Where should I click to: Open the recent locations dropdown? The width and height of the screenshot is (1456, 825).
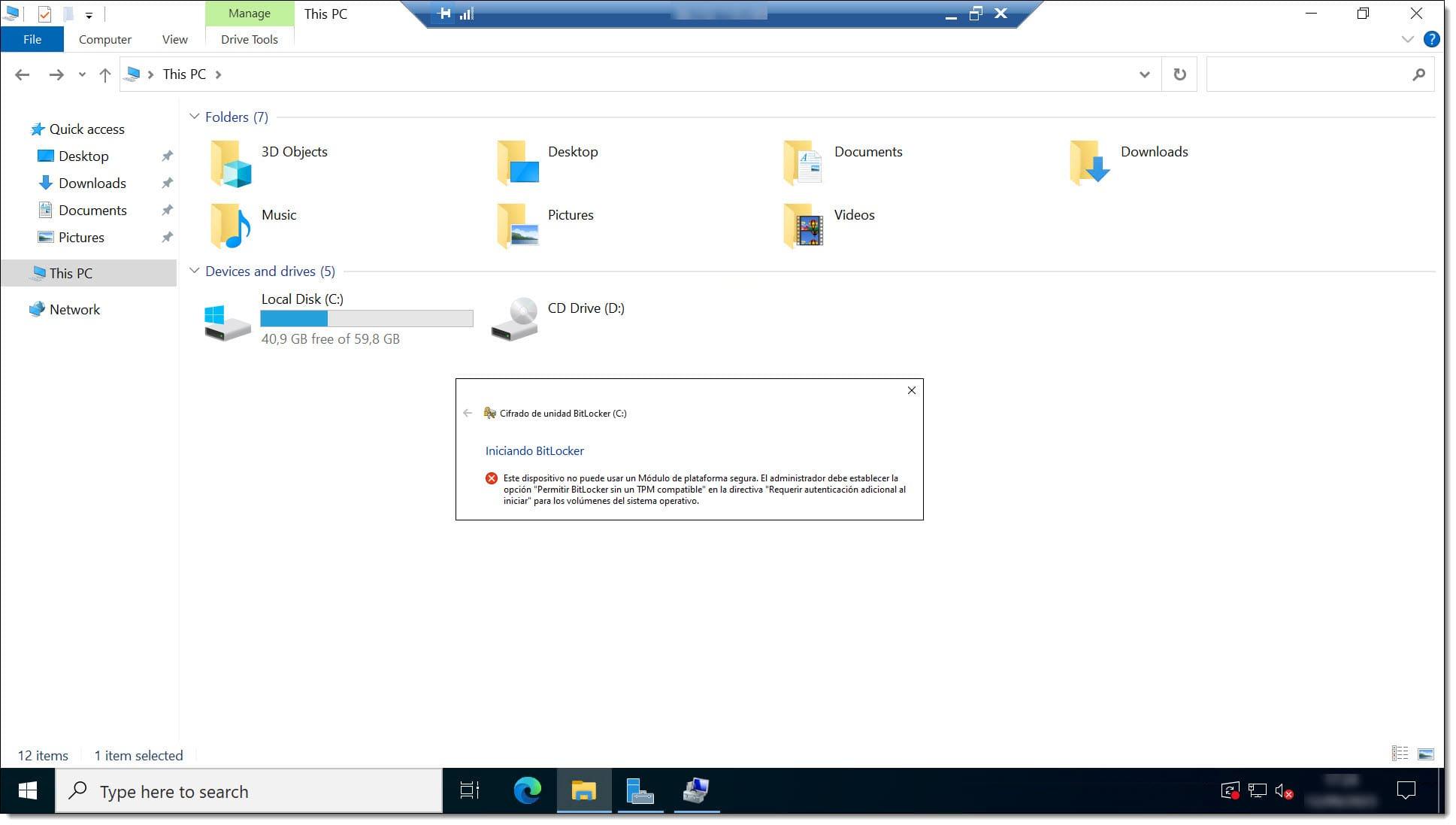pos(82,74)
